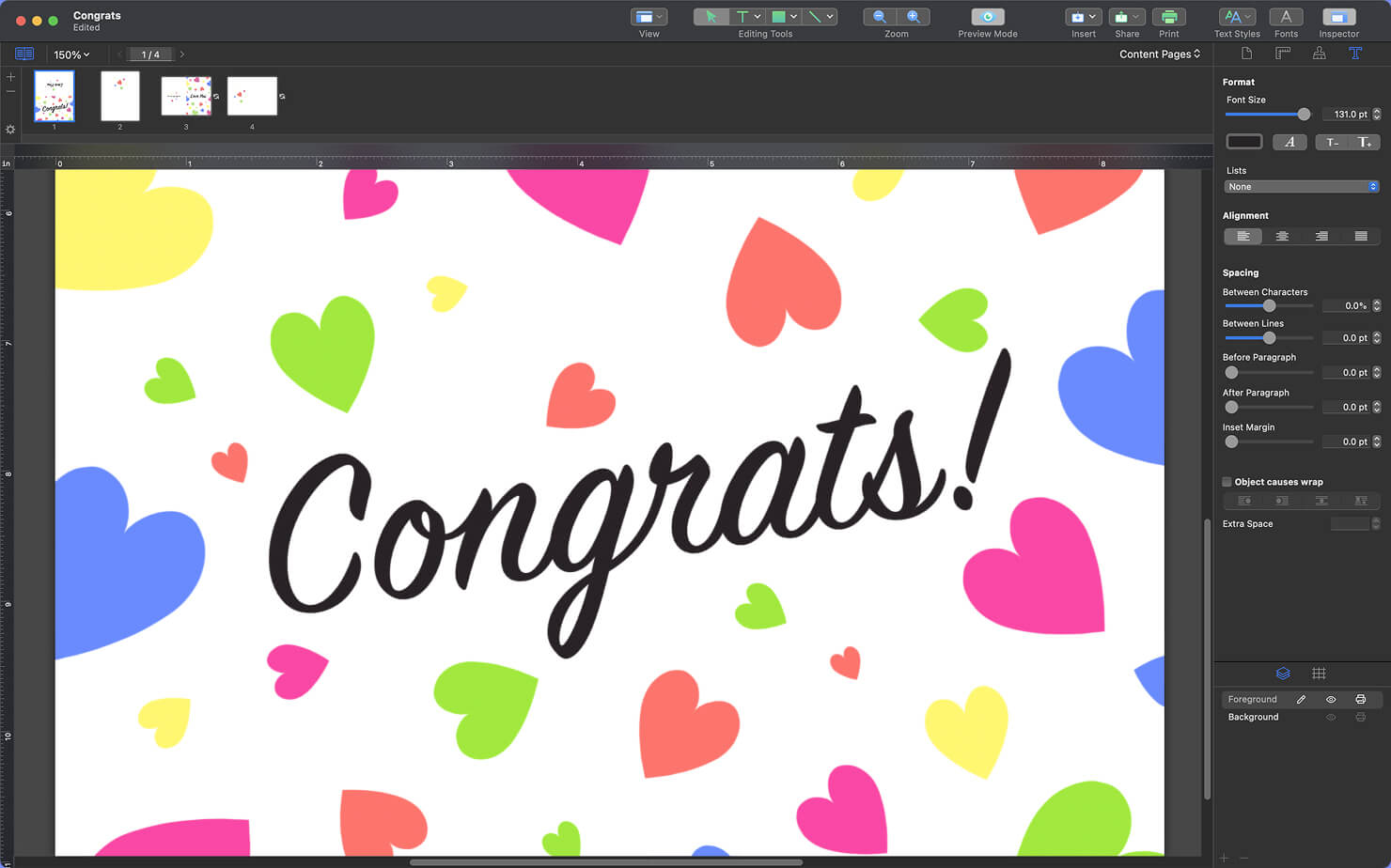Align text left
The height and width of the screenshot is (868, 1391).
(x=1243, y=237)
